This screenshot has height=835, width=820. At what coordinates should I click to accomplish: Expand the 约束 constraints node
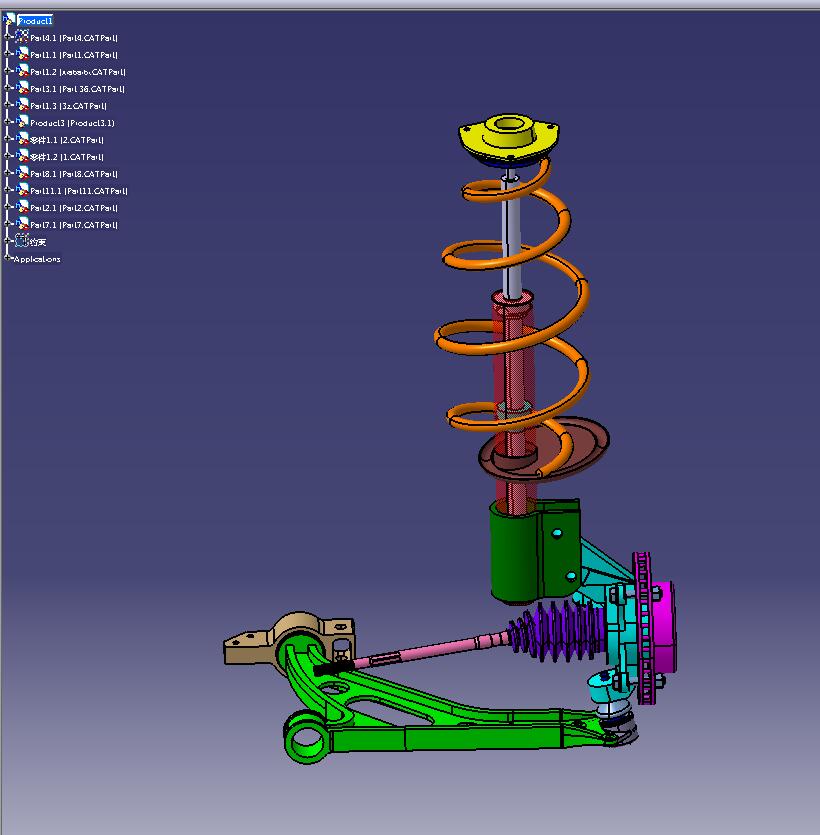coord(7,241)
